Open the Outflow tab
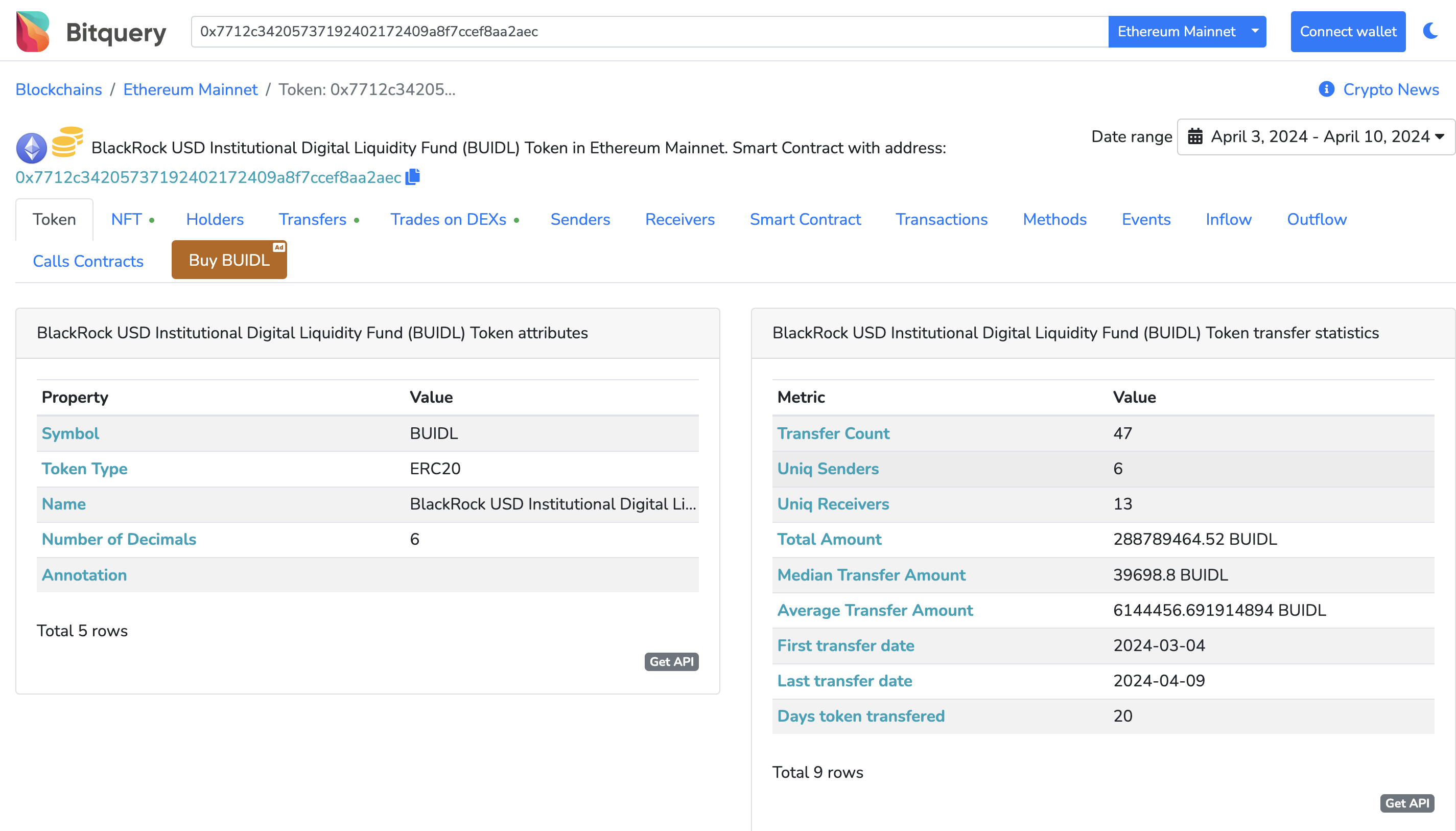Viewport: 1456px width, 831px height. (x=1317, y=219)
